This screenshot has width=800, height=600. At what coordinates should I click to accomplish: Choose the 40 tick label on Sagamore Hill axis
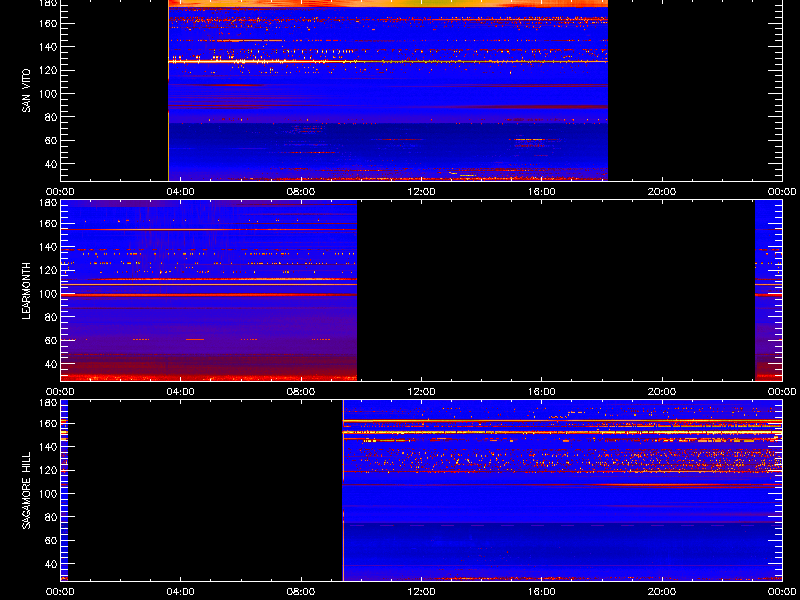[53, 564]
